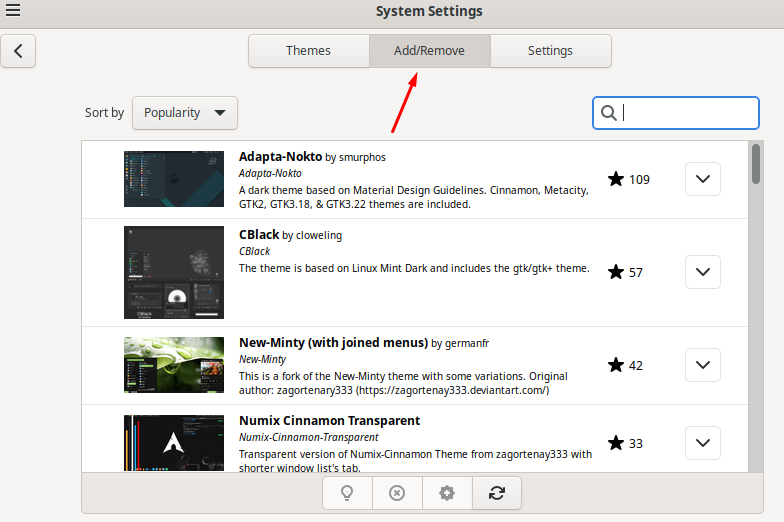Expand the Numix Cinnamon Transparent chevron

[x=702, y=443]
